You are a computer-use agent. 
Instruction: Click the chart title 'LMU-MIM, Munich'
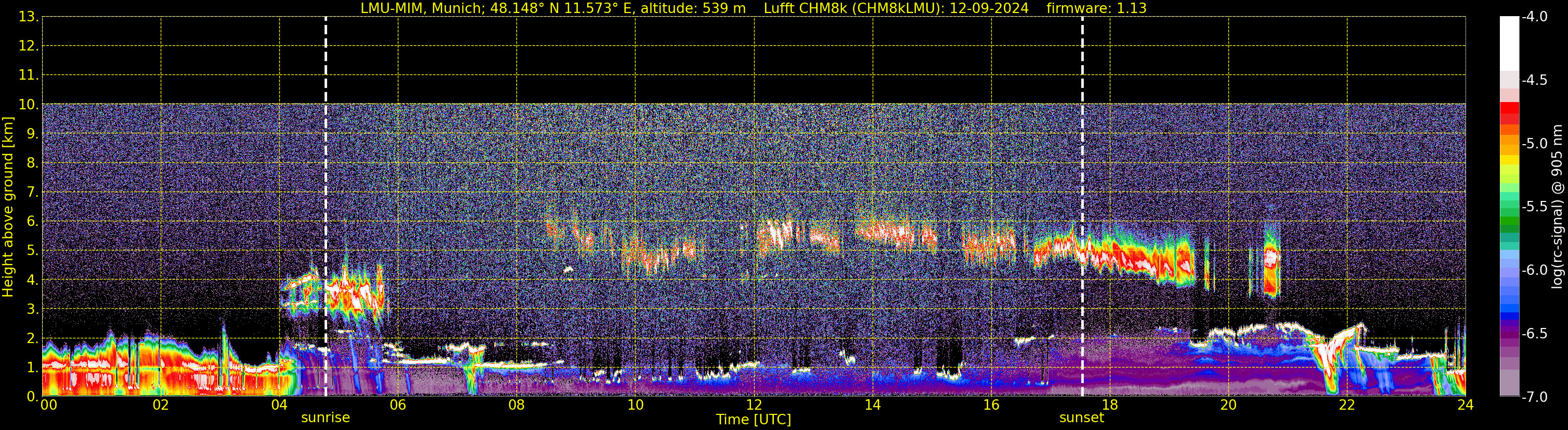[x=422, y=8]
